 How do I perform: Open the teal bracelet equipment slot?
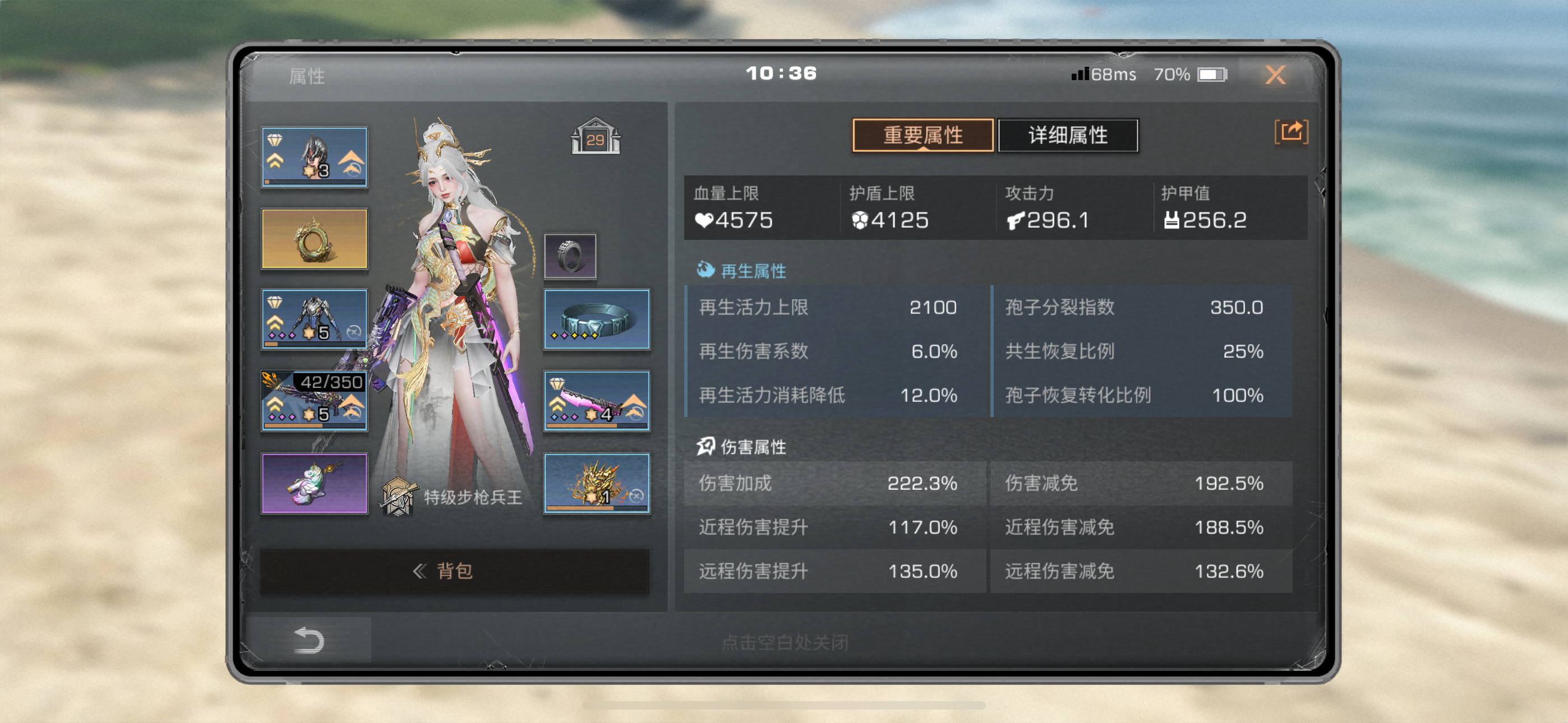tap(597, 319)
